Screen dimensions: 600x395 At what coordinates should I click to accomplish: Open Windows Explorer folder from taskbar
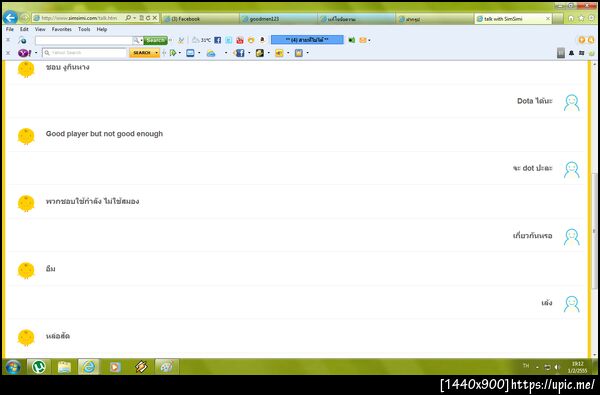click(64, 367)
